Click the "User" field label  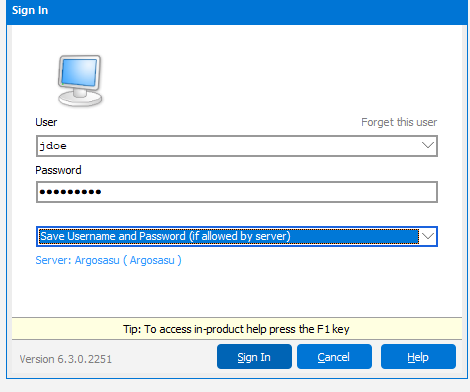[x=46, y=122]
